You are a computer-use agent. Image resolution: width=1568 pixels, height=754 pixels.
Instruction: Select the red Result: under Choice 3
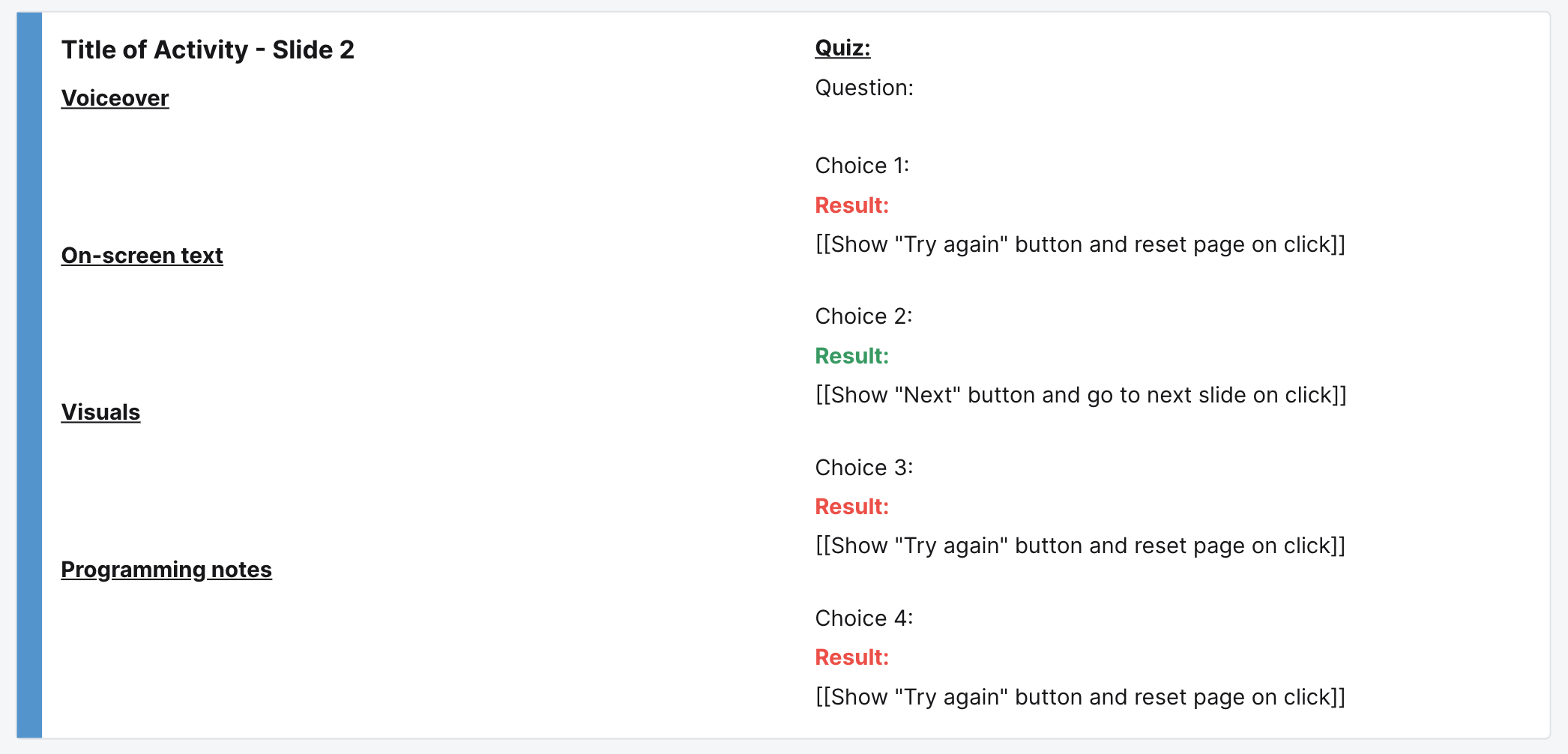coord(851,507)
